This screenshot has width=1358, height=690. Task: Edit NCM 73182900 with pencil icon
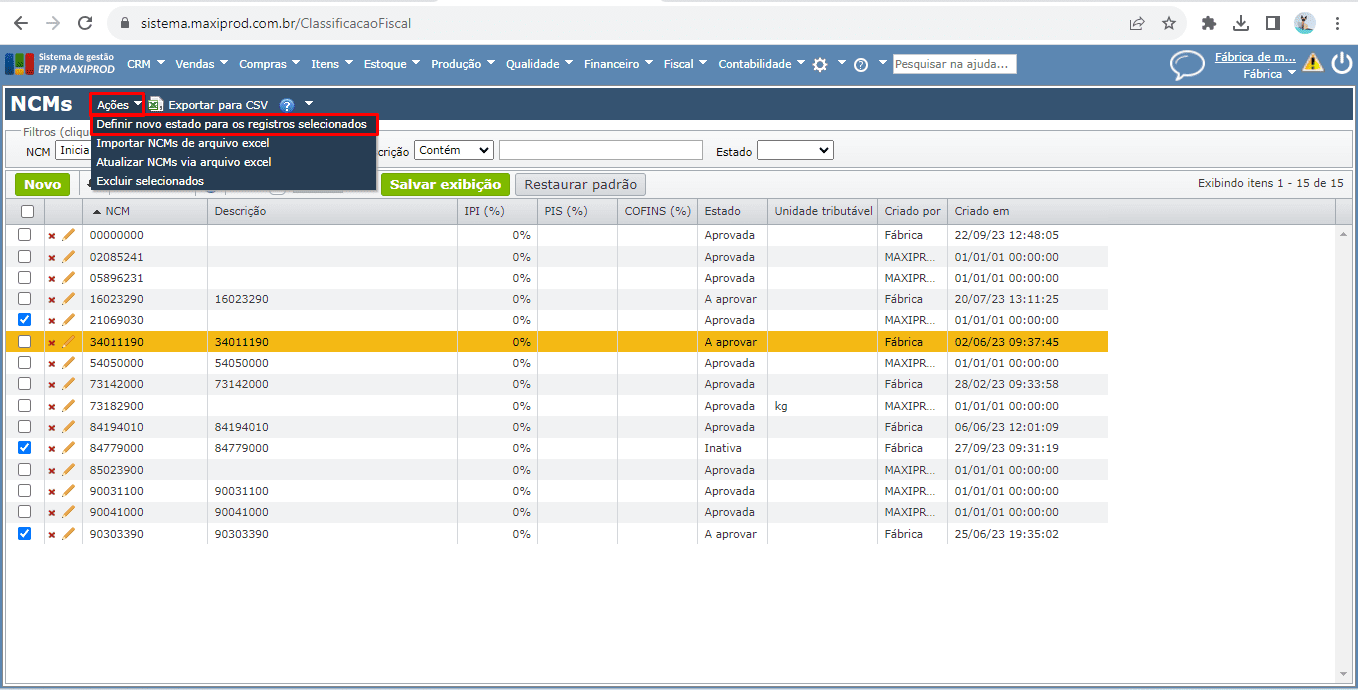pos(69,406)
